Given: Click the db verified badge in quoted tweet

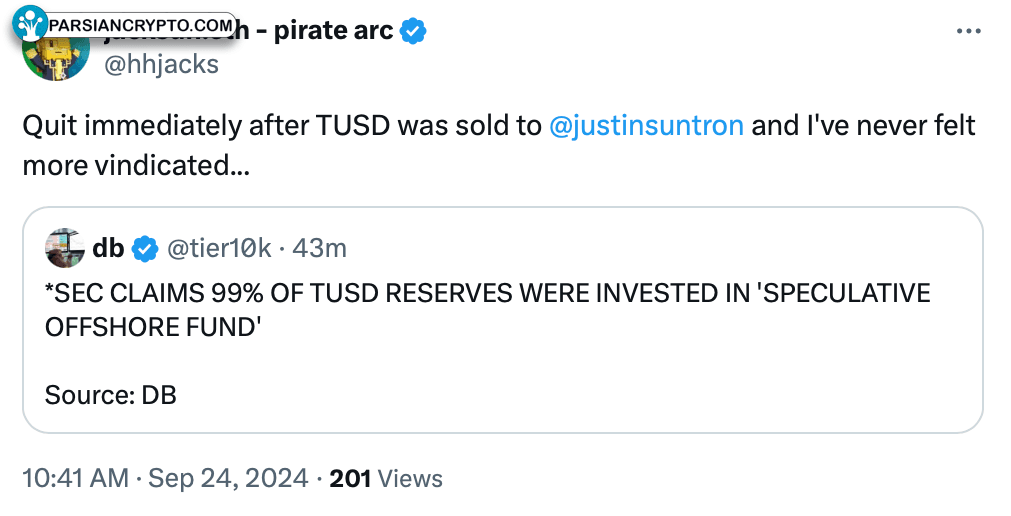Looking at the screenshot, I should point(145,248).
